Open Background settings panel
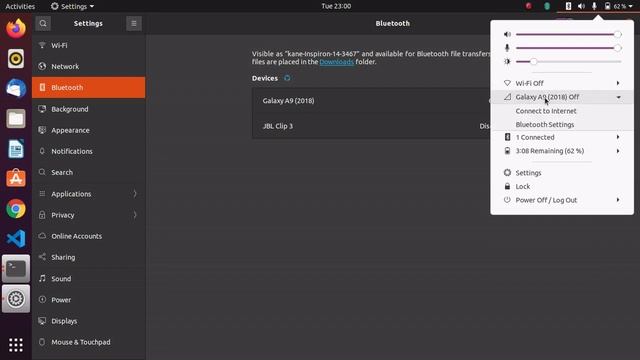 point(89,109)
